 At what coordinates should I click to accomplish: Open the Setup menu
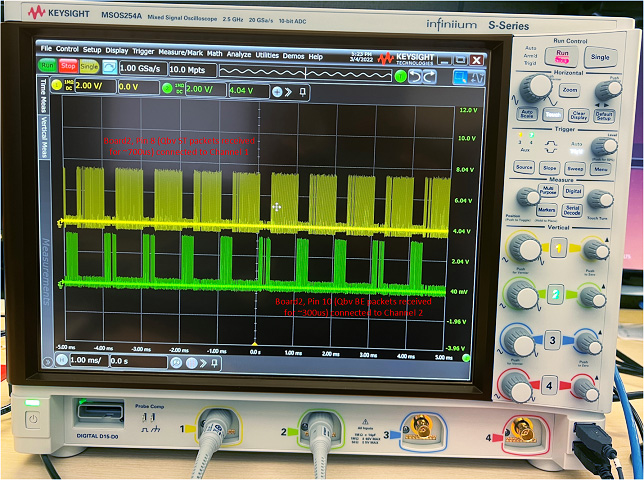(92, 50)
